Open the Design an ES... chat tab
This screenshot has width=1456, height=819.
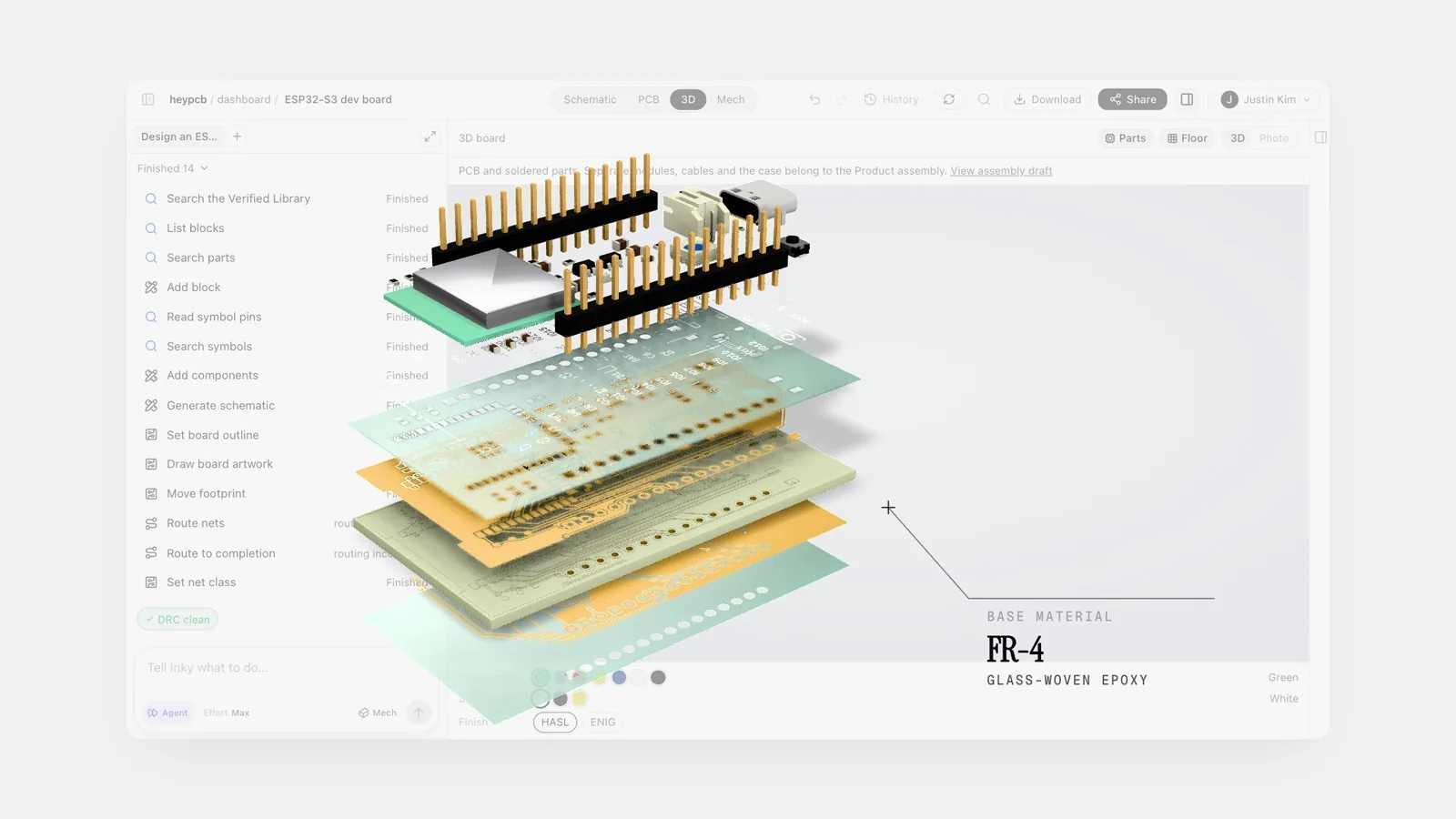coord(179,136)
